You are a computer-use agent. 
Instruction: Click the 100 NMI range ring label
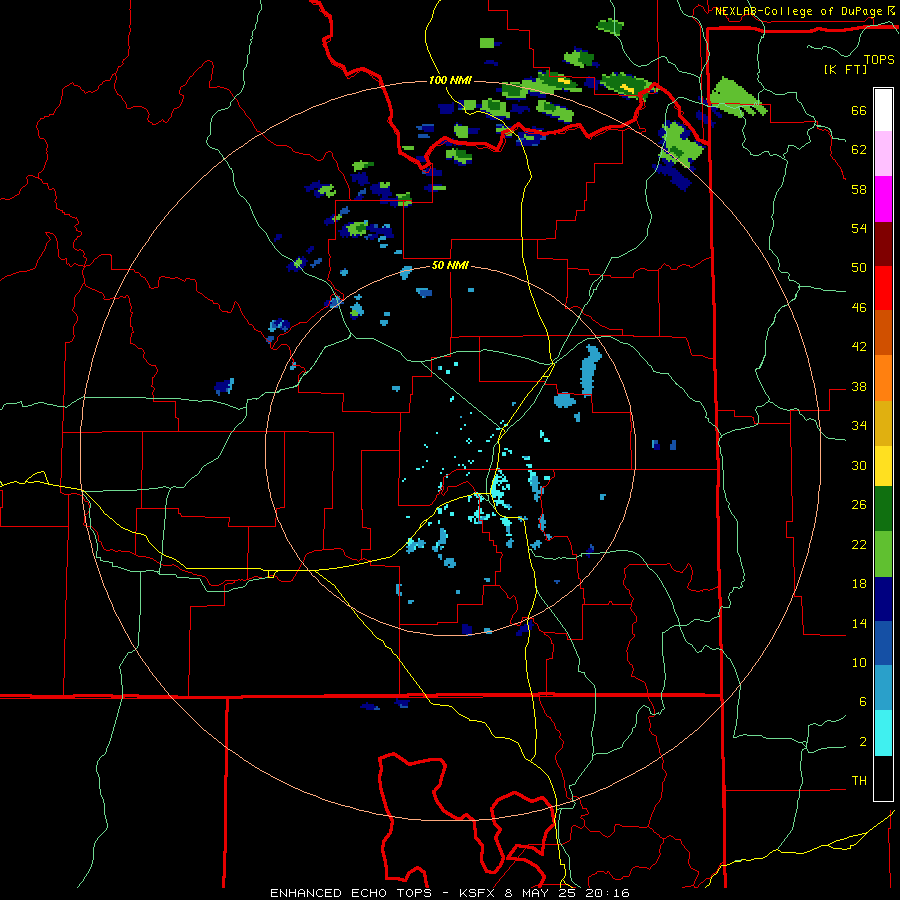pyautogui.click(x=450, y=80)
